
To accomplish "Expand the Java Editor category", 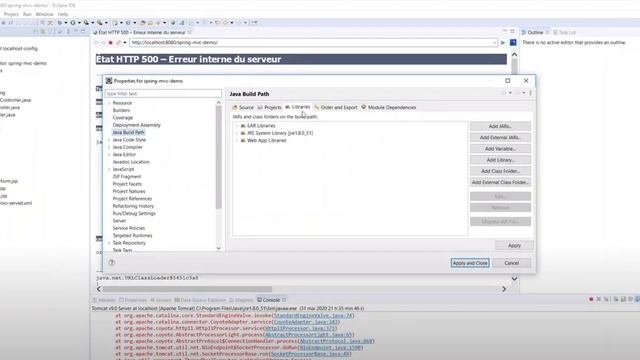I will 109,155.
